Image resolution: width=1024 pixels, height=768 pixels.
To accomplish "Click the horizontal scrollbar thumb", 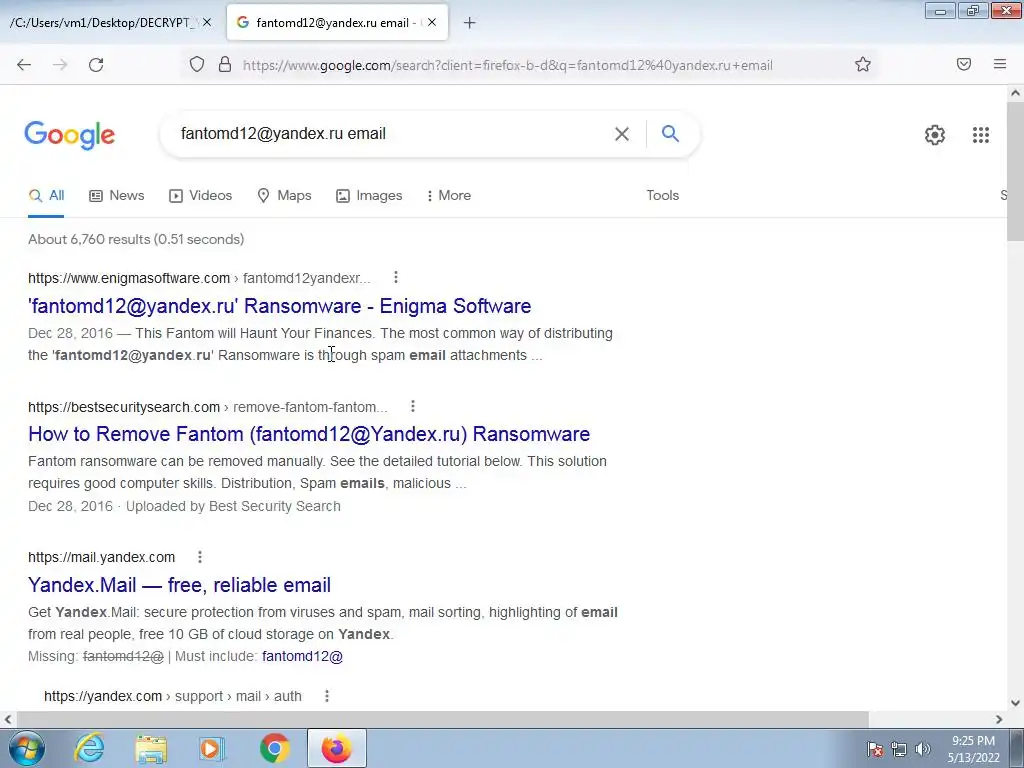I will pyautogui.click(x=441, y=719).
